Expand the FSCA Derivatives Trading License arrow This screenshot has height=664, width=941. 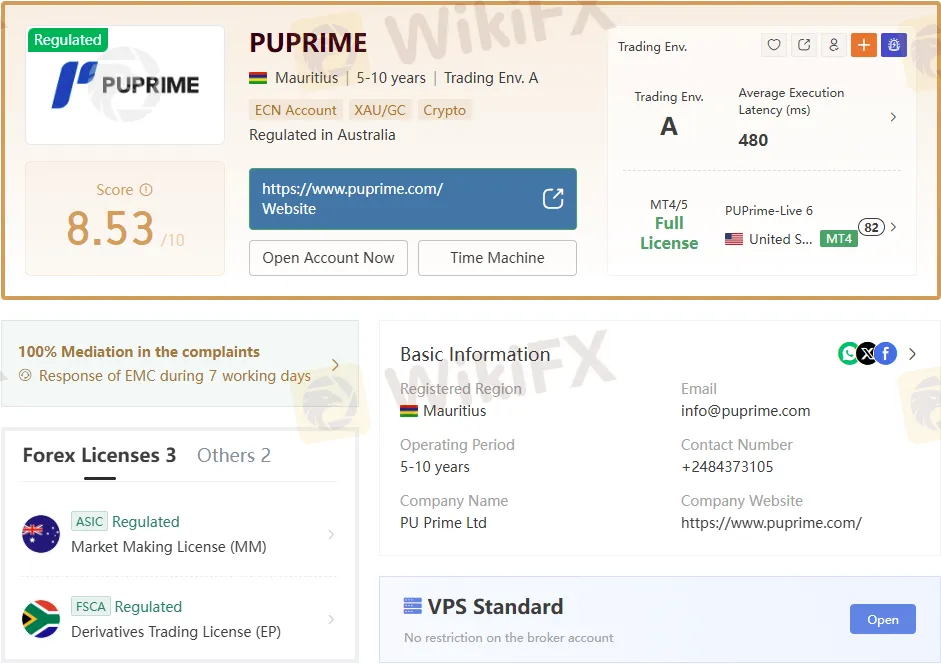coord(331,620)
